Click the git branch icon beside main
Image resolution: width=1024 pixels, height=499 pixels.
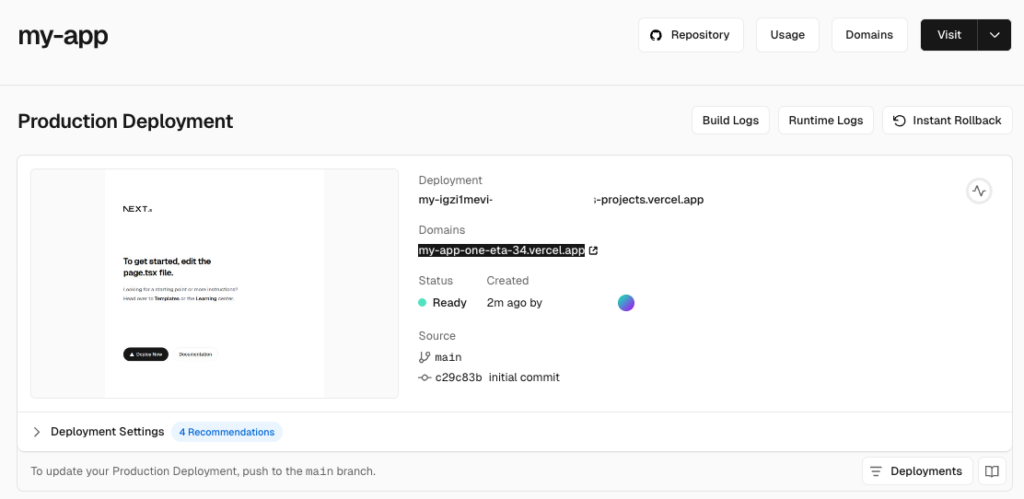[x=424, y=357]
